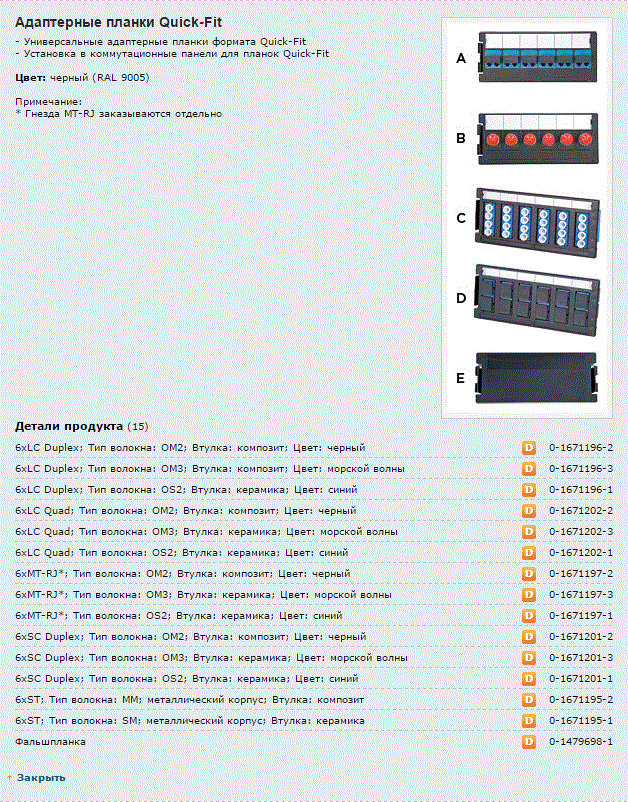Select row 6xST SM металлический корпус

click(x=190, y=721)
